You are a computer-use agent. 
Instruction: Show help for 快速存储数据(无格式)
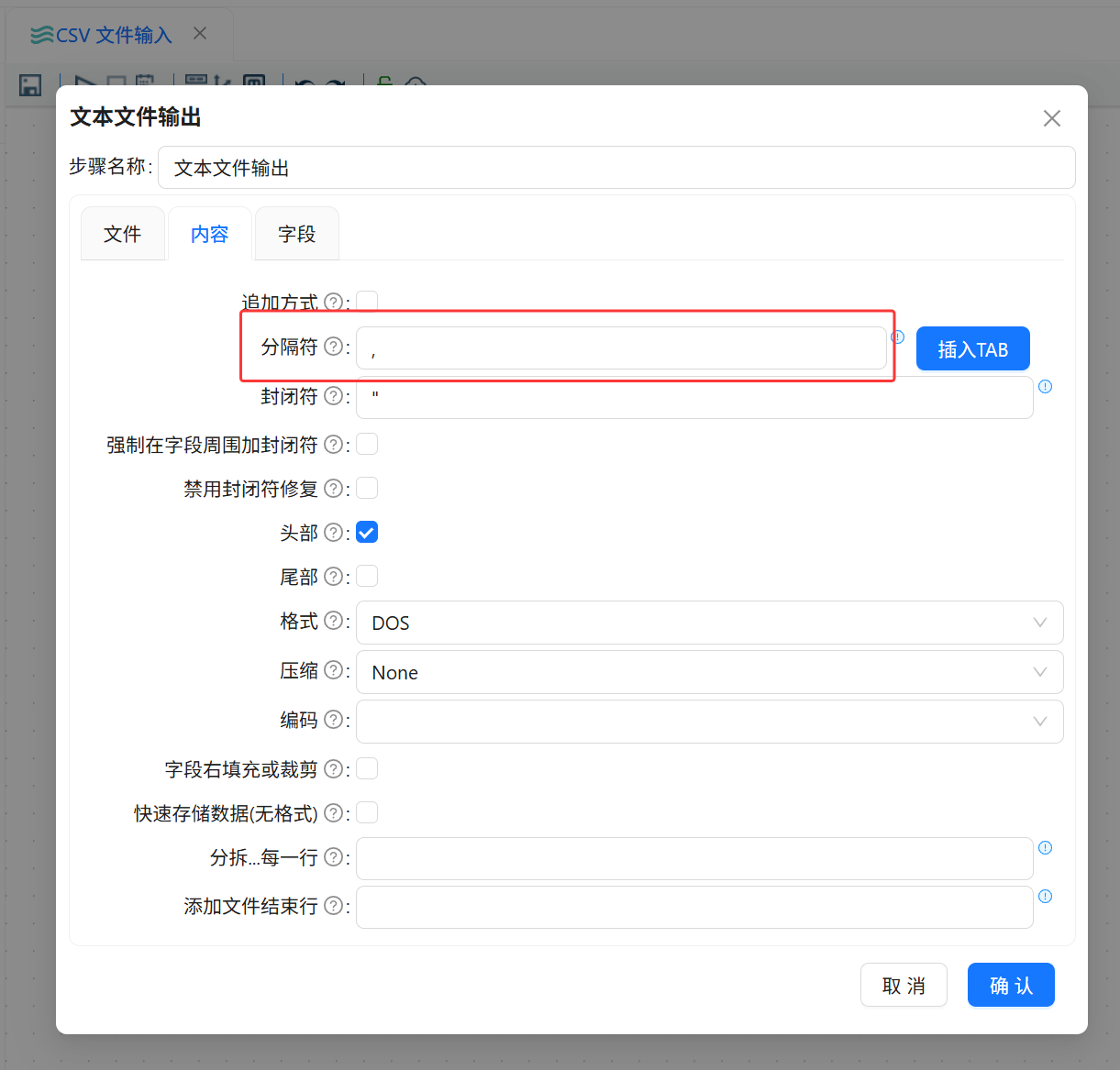[334, 813]
